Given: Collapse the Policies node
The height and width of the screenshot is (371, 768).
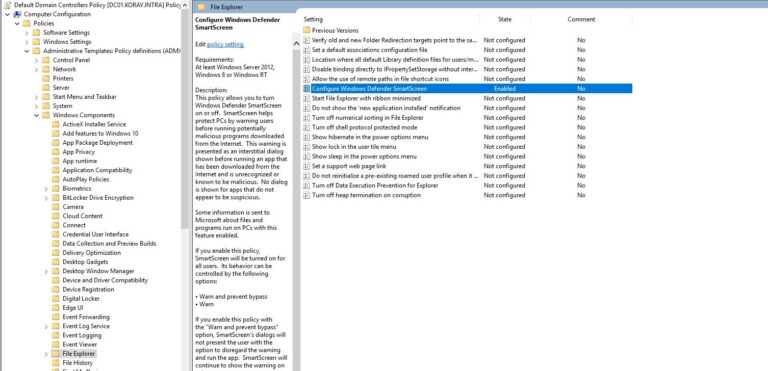Looking at the screenshot, I should [x=17, y=24].
